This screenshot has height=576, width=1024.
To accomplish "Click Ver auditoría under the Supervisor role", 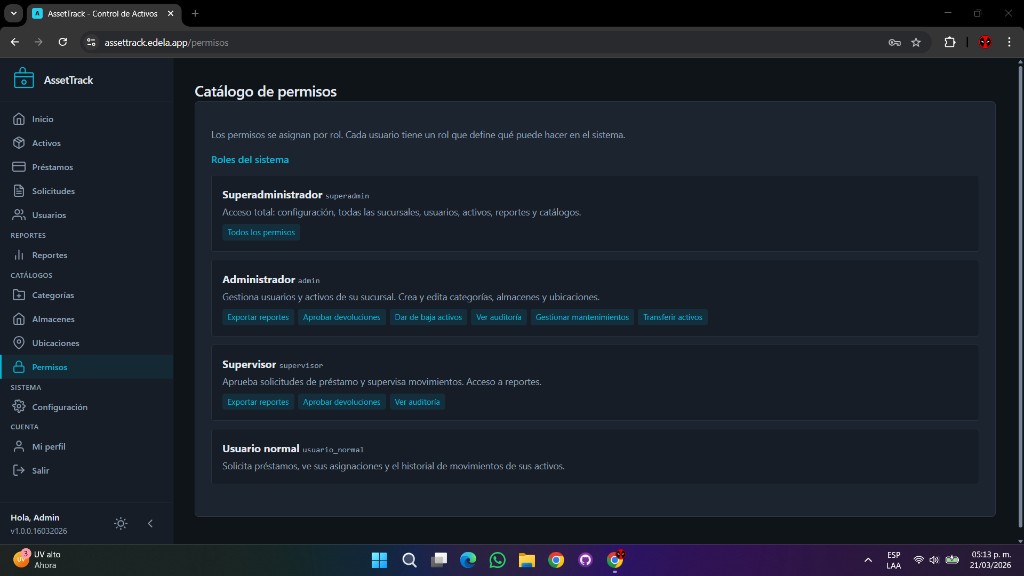I will point(418,401).
